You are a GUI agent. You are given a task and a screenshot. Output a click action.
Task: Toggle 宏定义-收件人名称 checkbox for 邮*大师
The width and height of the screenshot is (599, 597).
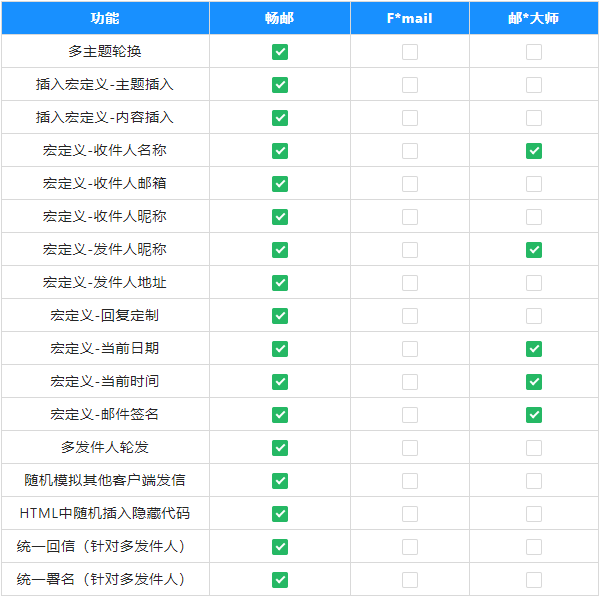[534, 151]
